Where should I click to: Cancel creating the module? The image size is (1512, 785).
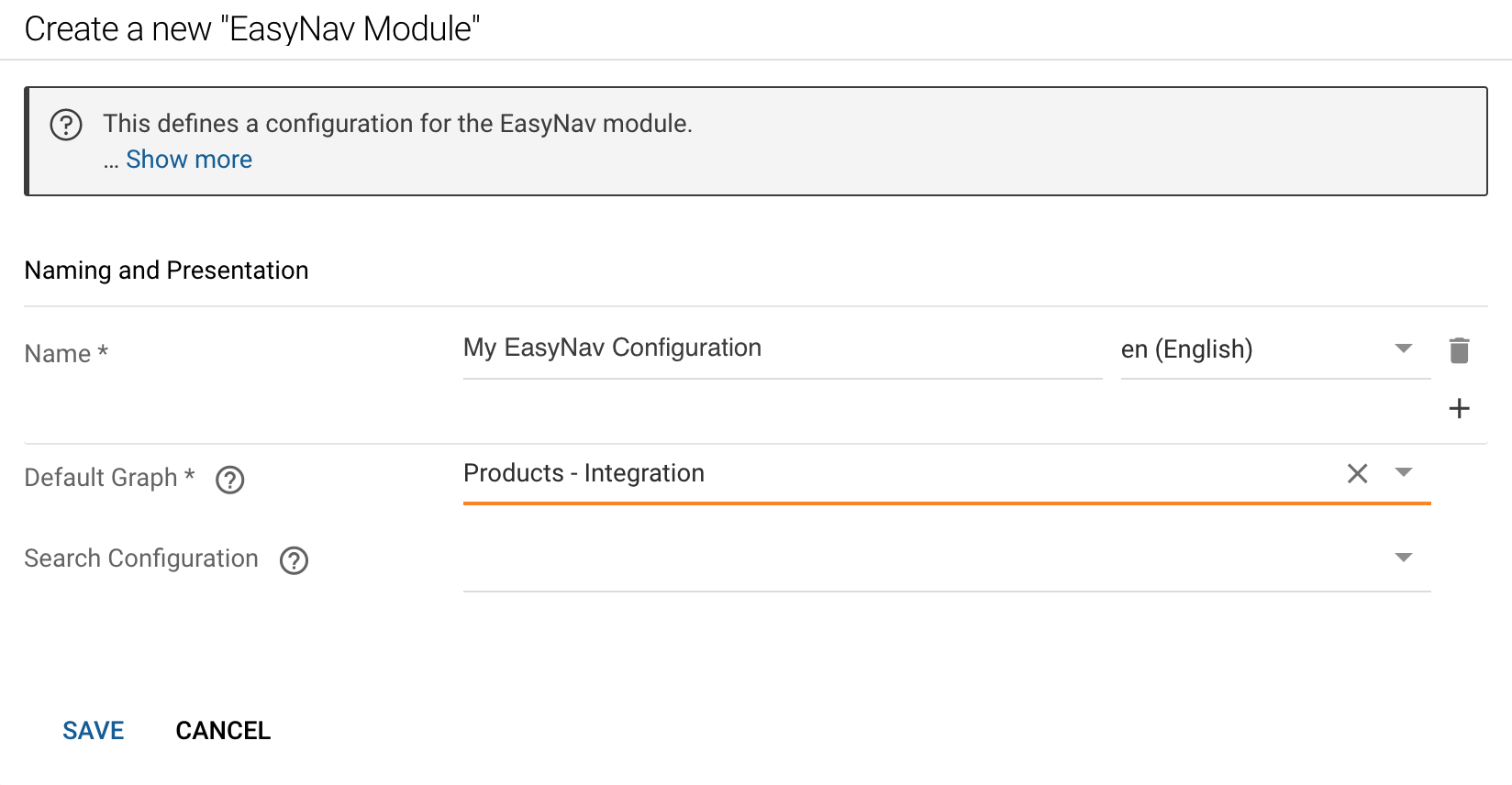[x=223, y=731]
